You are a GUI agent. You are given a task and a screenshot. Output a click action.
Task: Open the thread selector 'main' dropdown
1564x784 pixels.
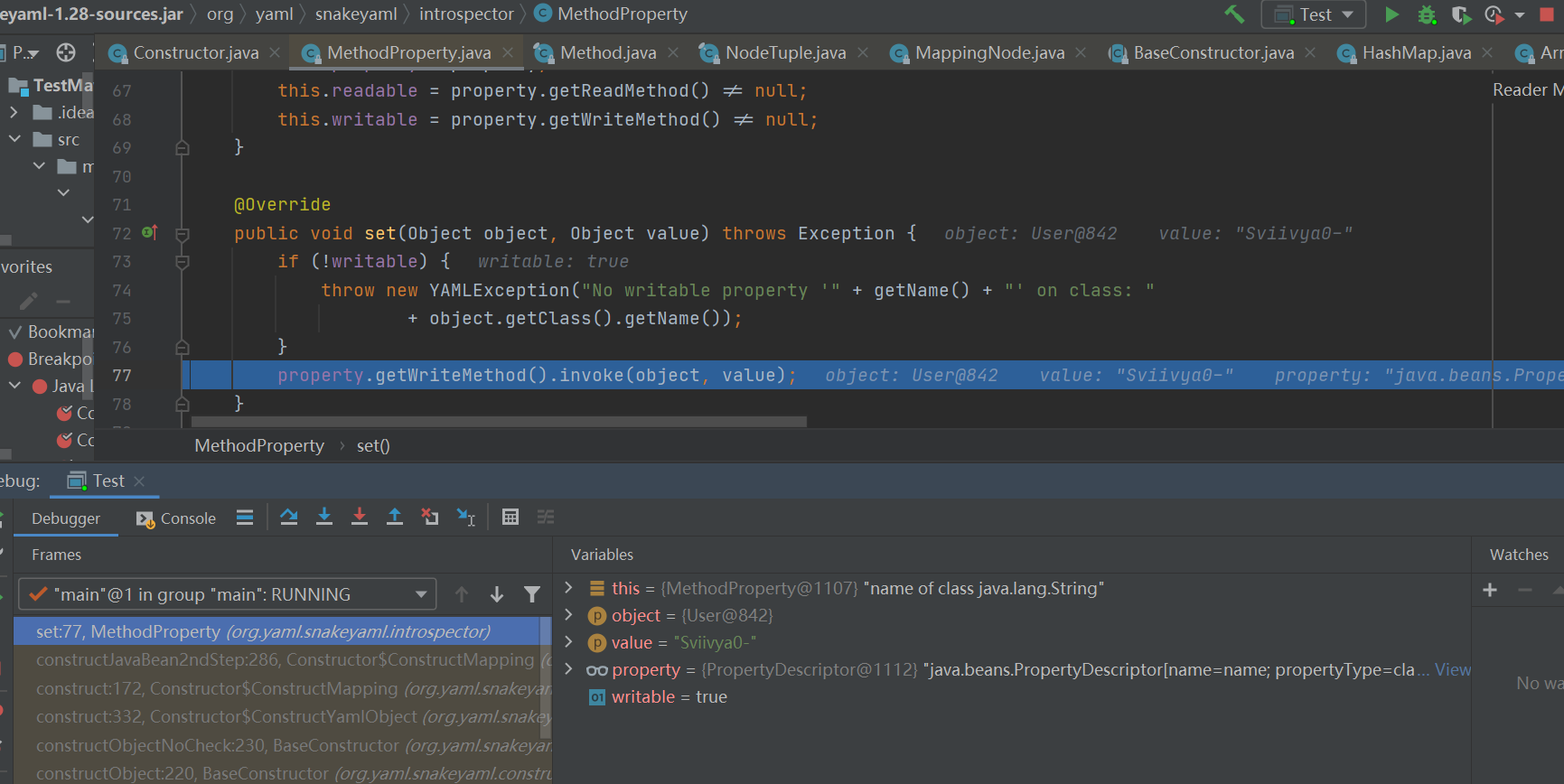[228, 594]
